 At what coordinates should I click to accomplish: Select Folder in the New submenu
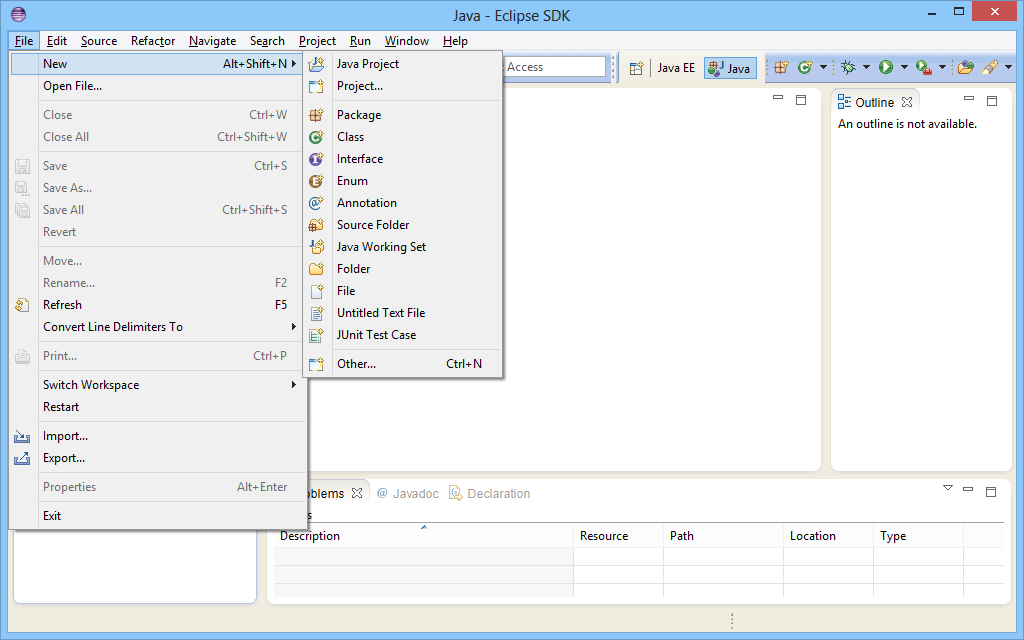[403, 269]
